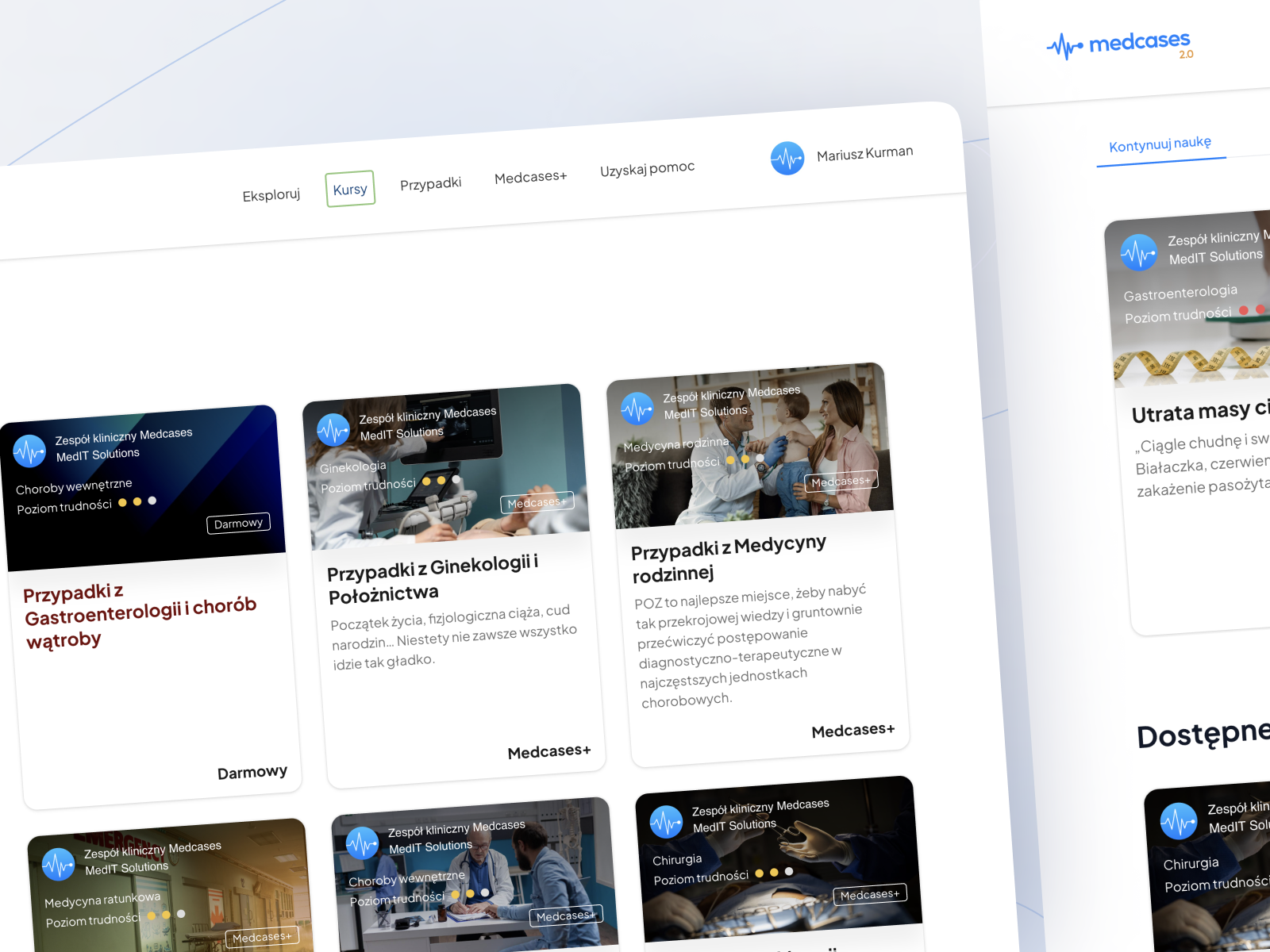Click the avatar icon on the Medycyny rodzinnej card
1270x952 pixels.
pyautogui.click(x=637, y=409)
